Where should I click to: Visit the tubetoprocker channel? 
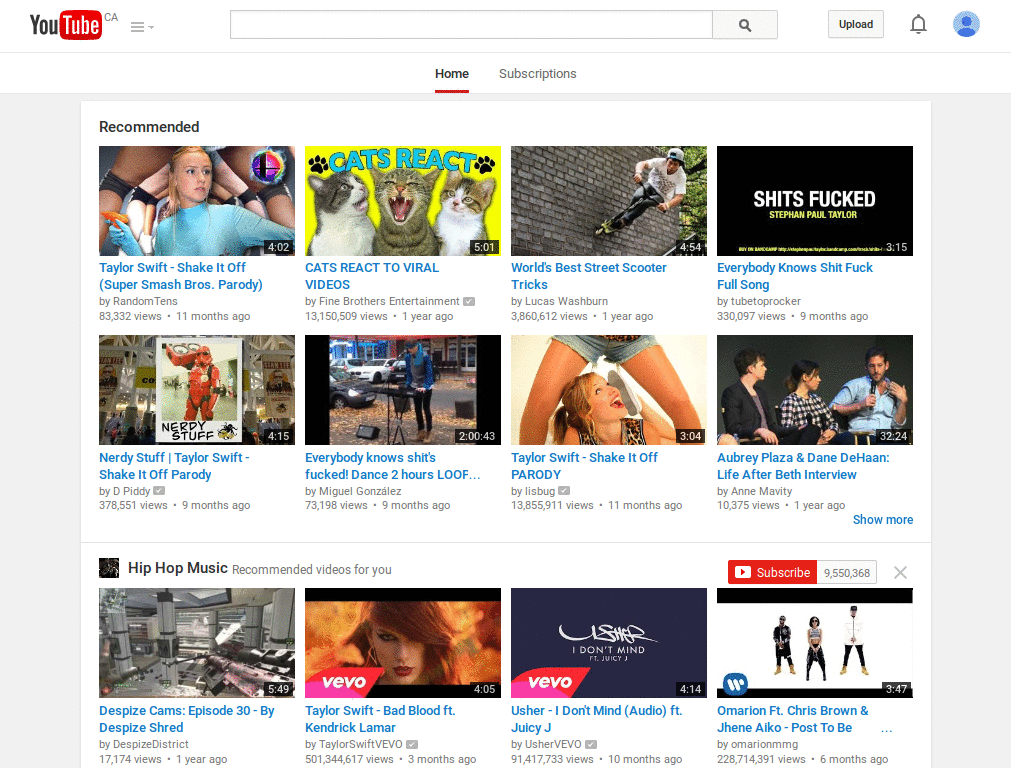(x=765, y=301)
